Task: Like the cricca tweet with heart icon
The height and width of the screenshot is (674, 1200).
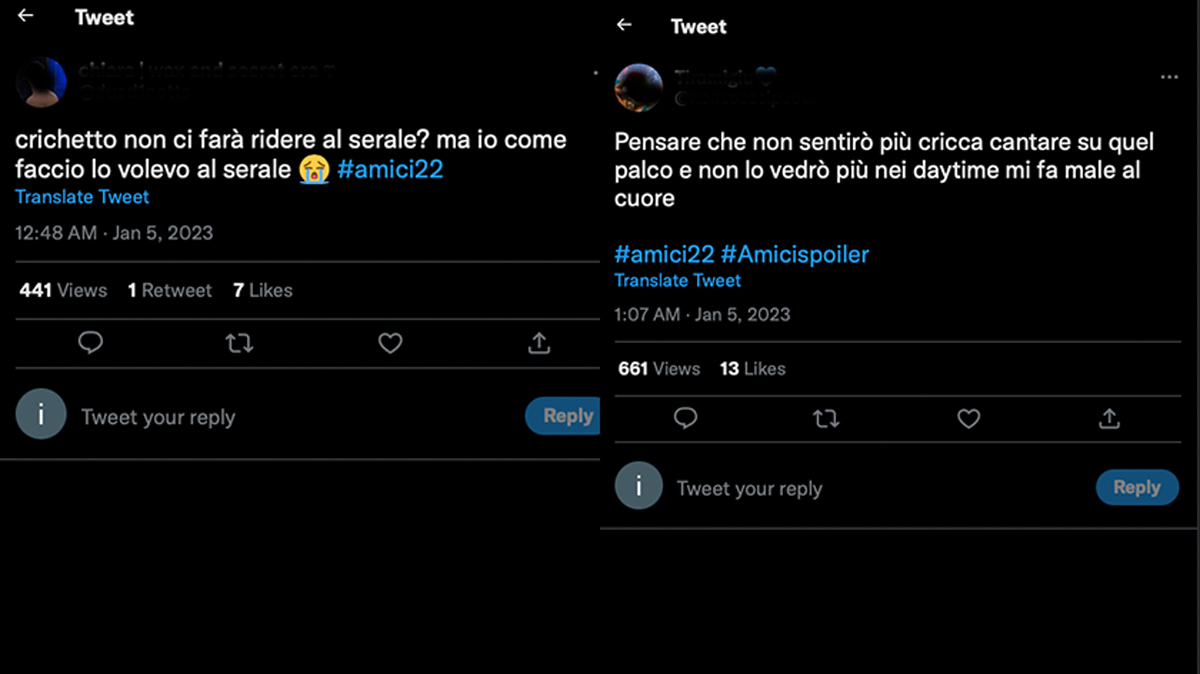Action: coord(969,418)
